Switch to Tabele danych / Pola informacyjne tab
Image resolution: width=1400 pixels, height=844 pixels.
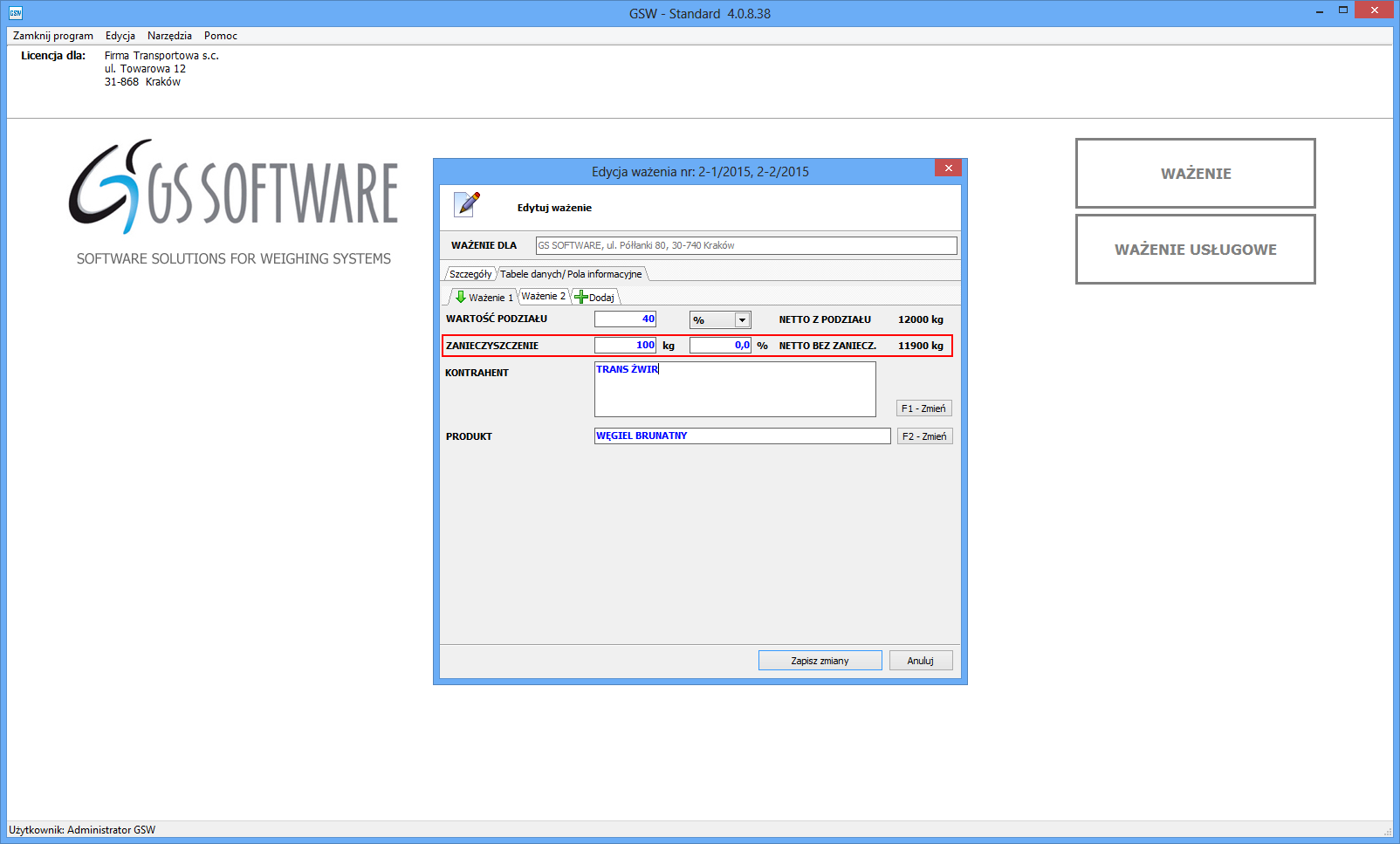(x=571, y=274)
